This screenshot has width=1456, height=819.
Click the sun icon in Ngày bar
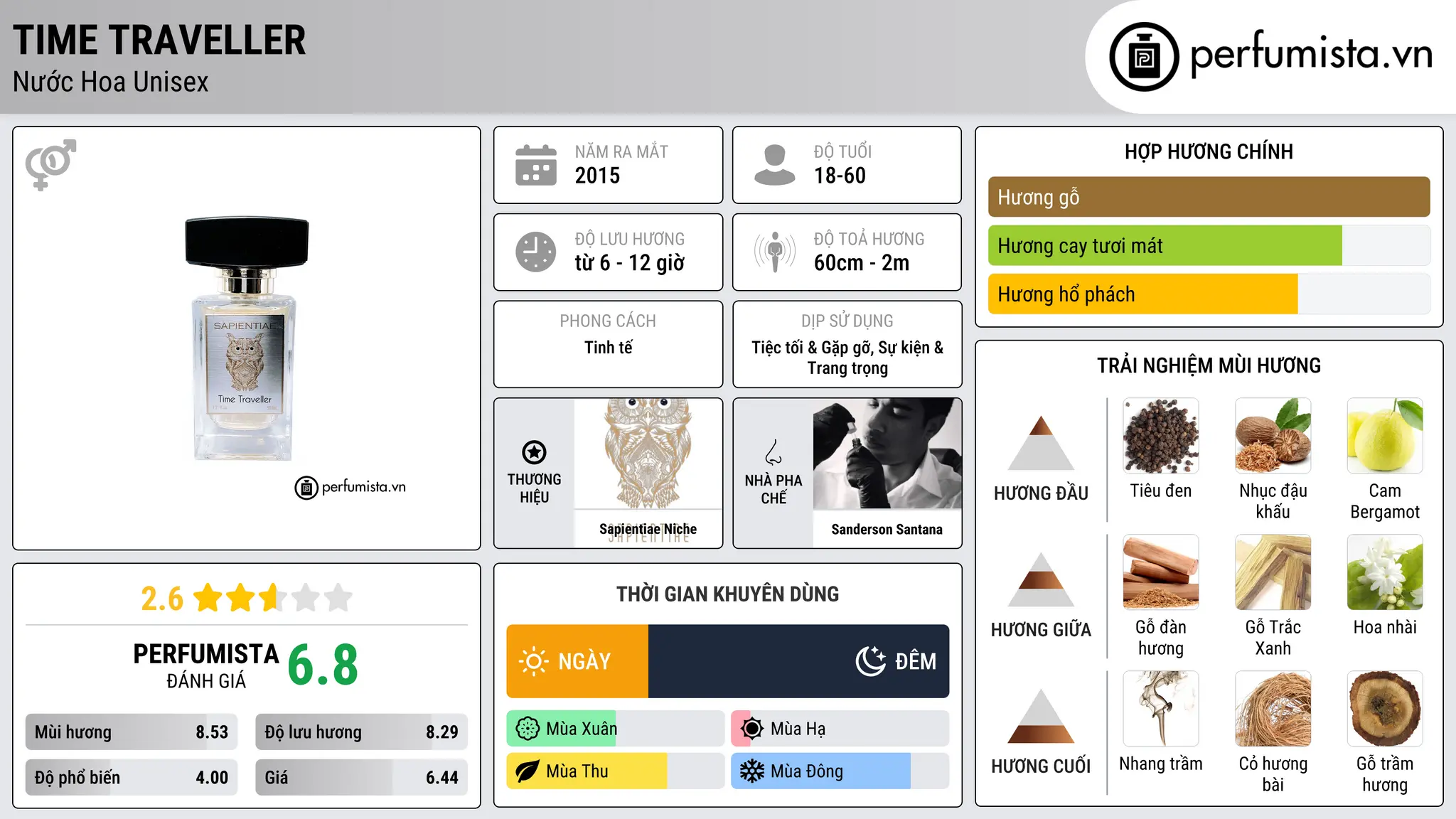click(x=533, y=661)
